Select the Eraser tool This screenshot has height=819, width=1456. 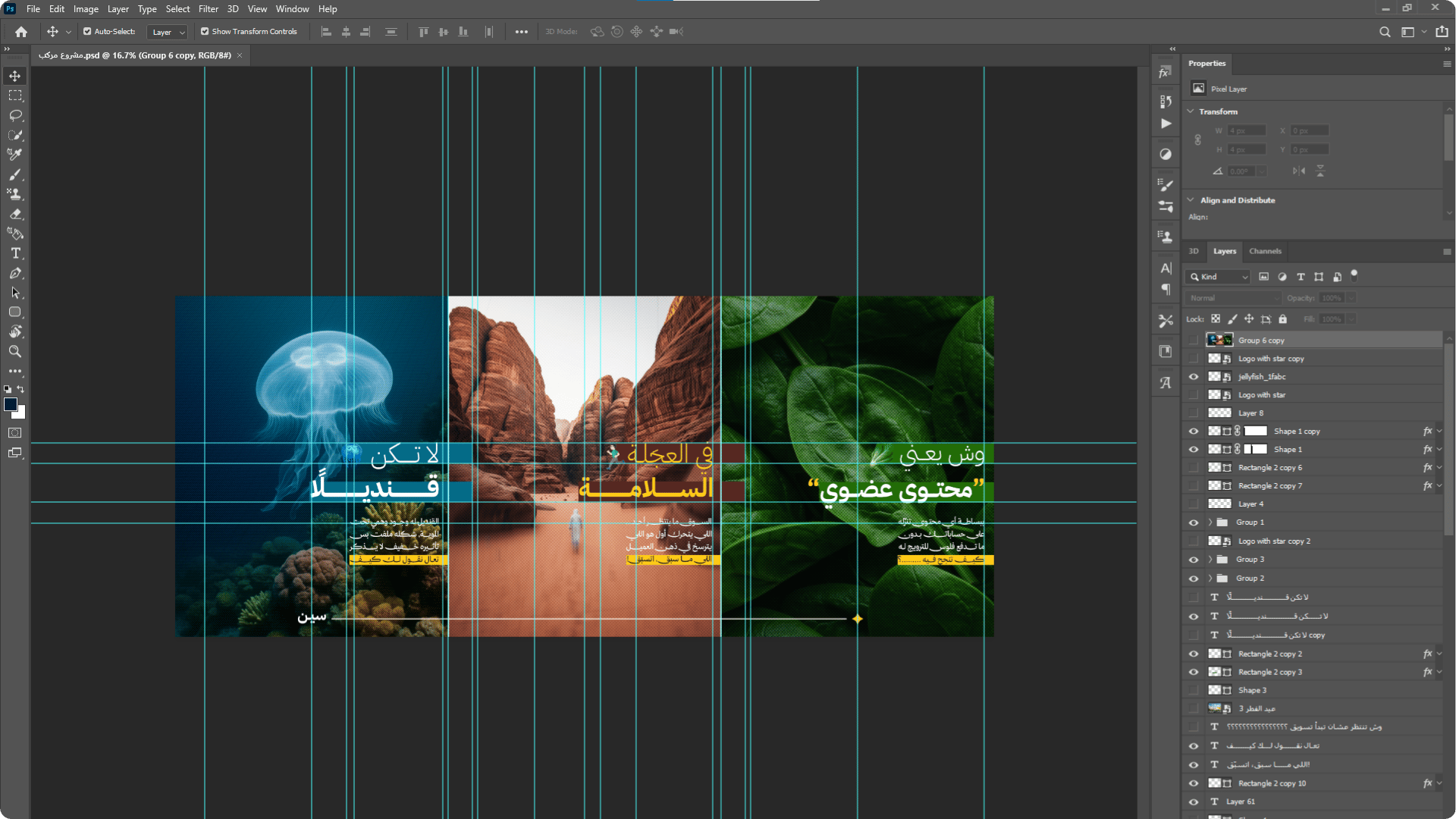15,214
